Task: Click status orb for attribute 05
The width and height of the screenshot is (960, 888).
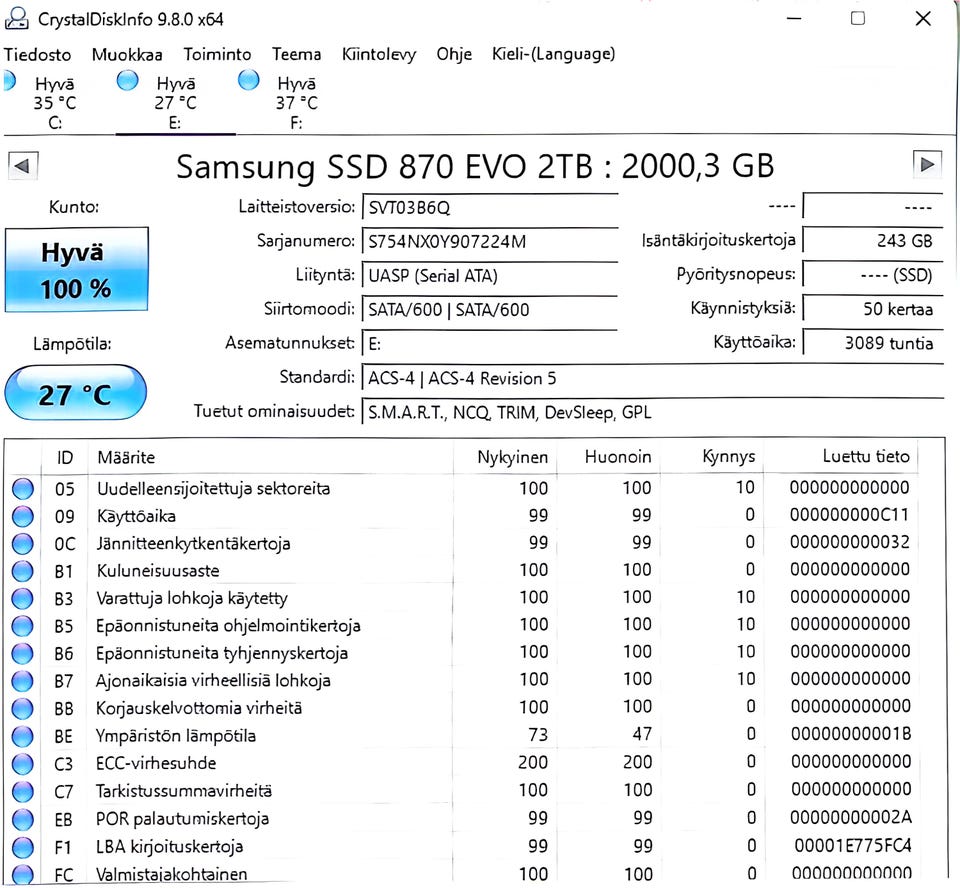Action: click(x=23, y=489)
